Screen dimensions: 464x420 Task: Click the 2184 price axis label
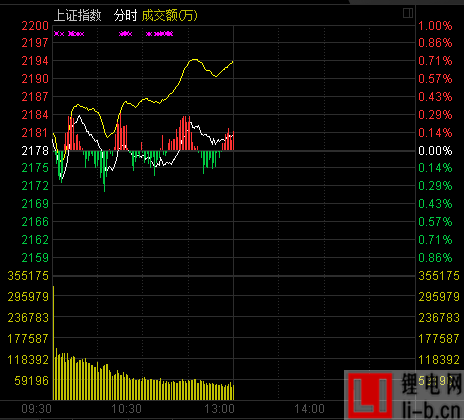click(x=35, y=115)
